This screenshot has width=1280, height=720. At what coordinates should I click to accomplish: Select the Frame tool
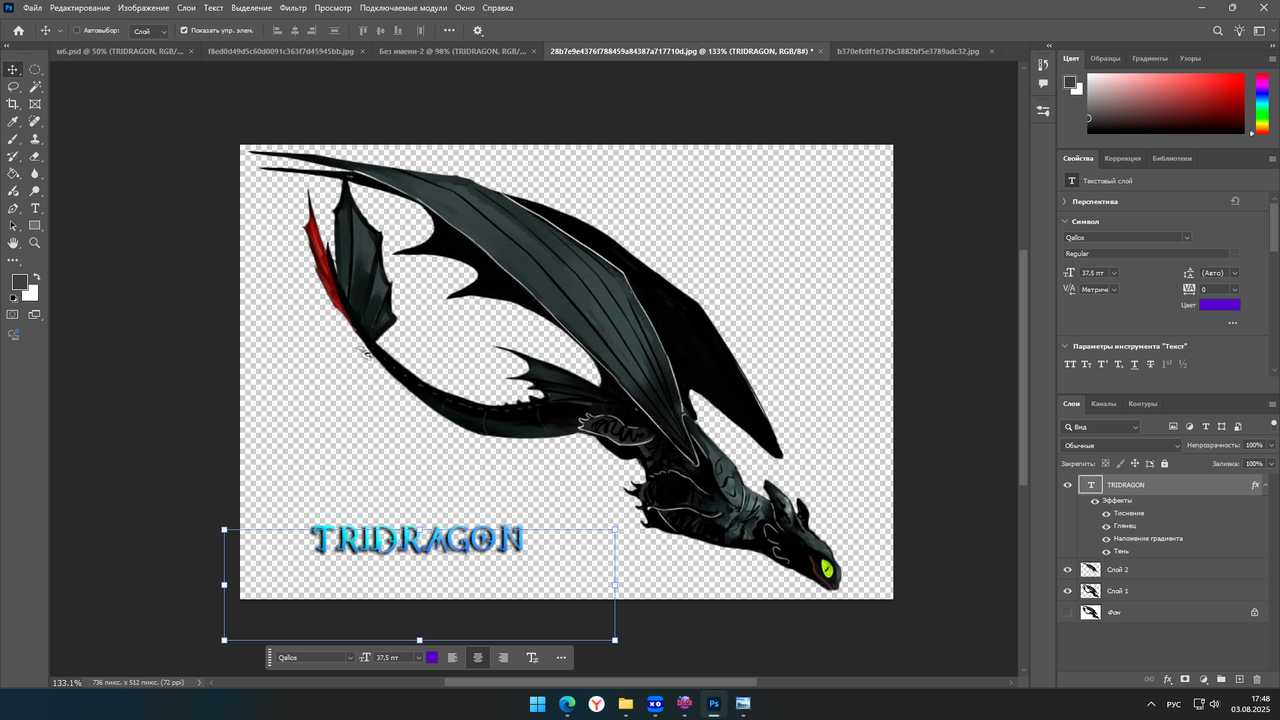pyautogui.click(x=35, y=104)
